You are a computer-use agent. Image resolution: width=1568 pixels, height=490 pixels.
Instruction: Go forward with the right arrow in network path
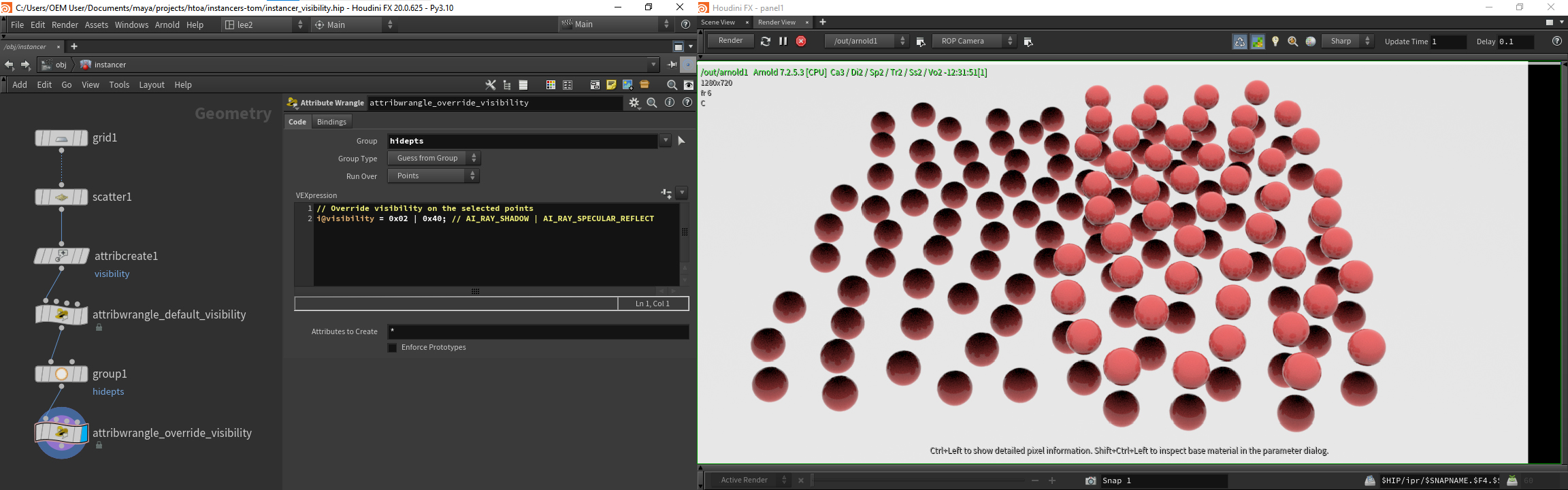pyautogui.click(x=25, y=65)
